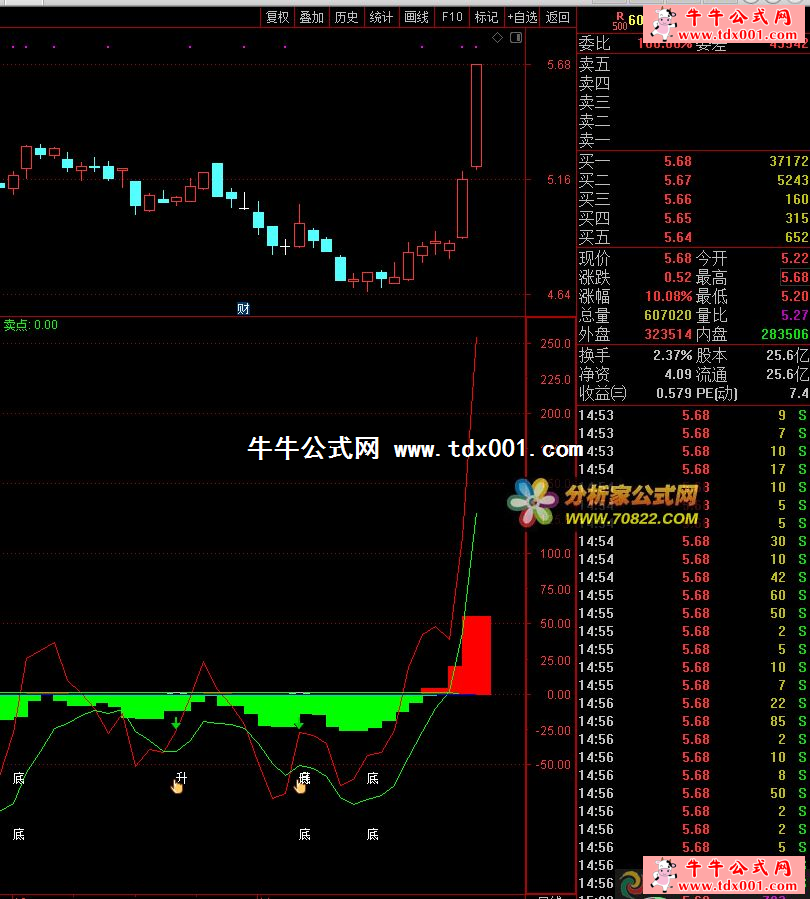Add the stock via +自选
Screen dimensions: 810x899
[x=522, y=18]
